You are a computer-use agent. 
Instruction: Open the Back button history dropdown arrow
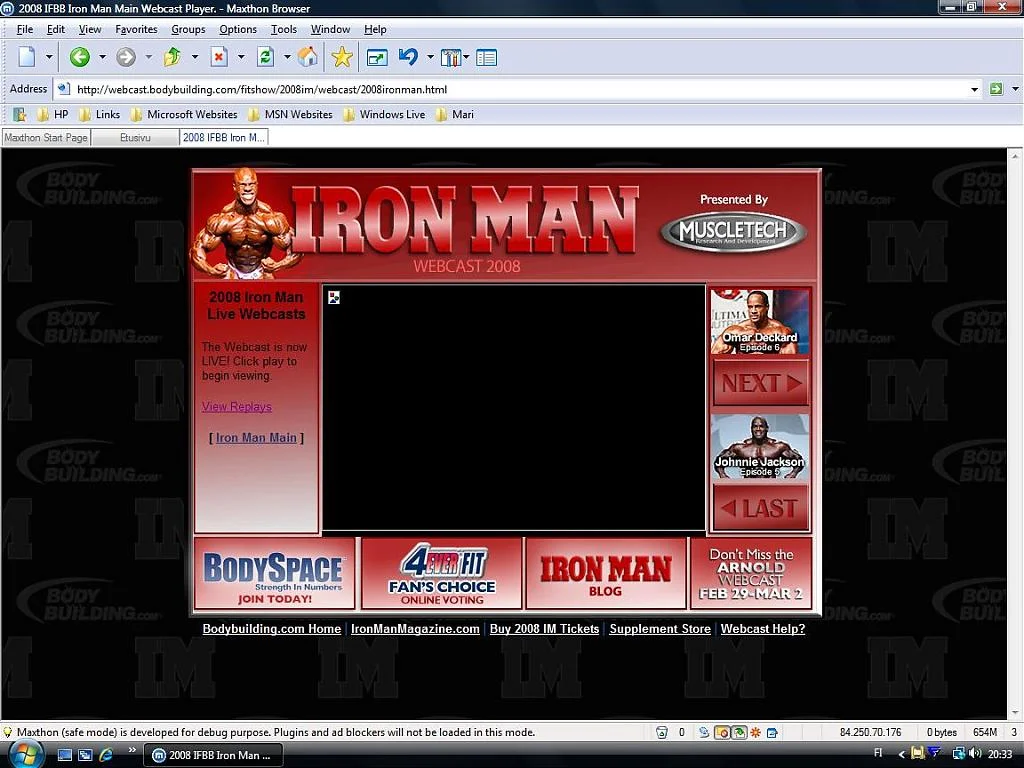point(102,57)
